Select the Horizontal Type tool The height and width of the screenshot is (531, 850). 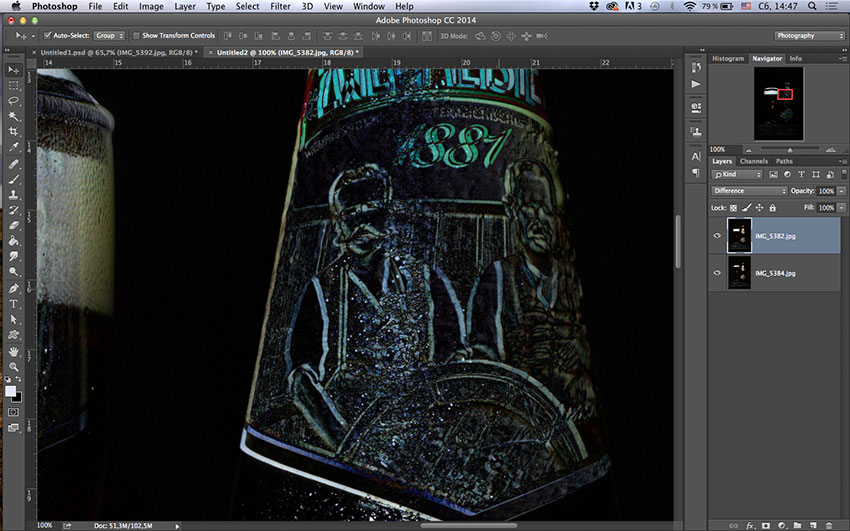14,304
